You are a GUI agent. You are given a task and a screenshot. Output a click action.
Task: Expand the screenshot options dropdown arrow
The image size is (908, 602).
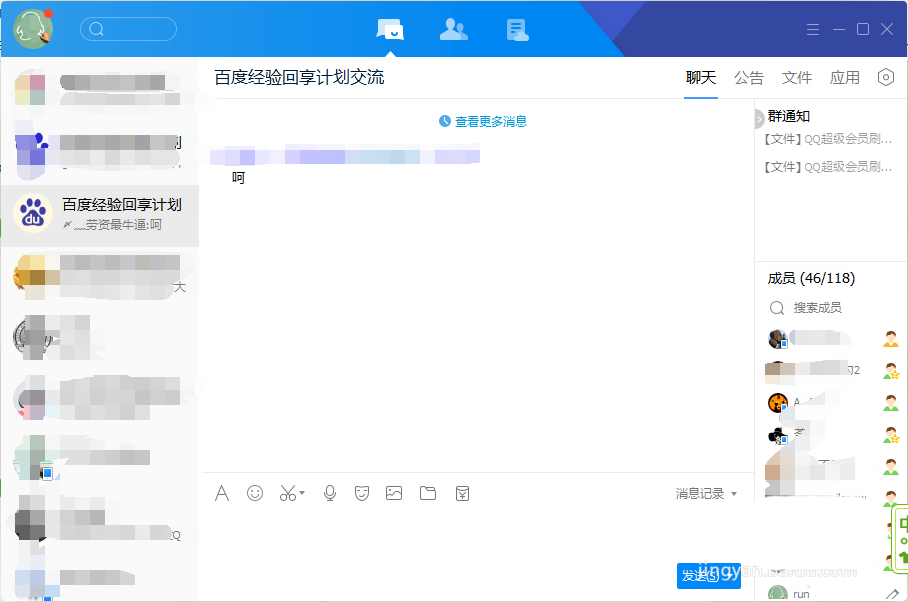click(x=302, y=493)
